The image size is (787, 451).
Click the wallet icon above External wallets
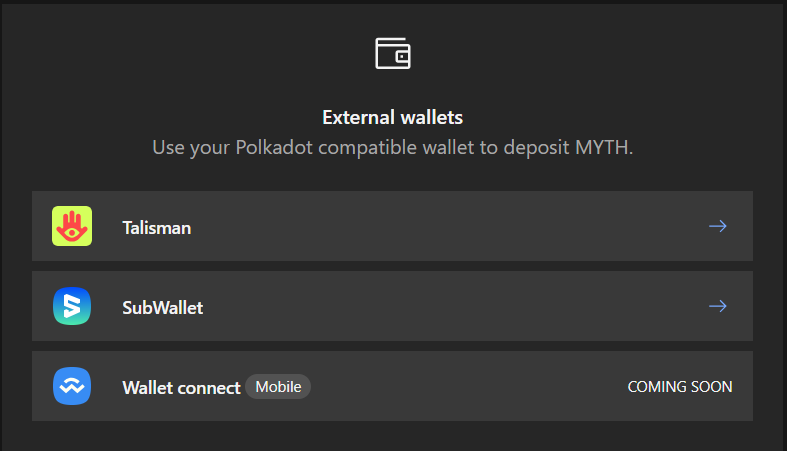point(393,53)
